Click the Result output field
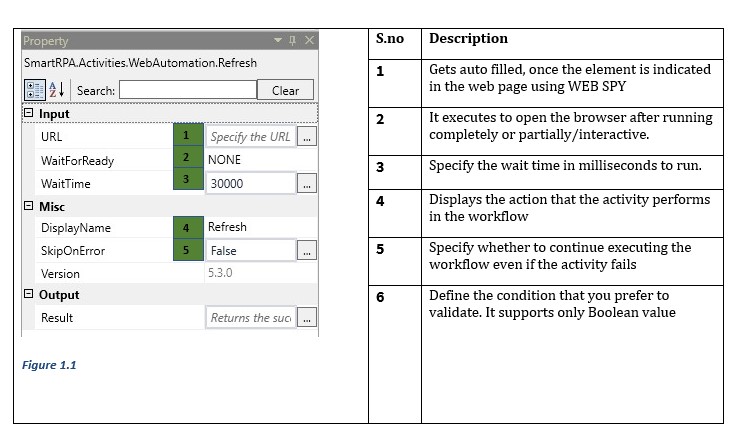This screenshot has width=747, height=438. click(x=251, y=317)
